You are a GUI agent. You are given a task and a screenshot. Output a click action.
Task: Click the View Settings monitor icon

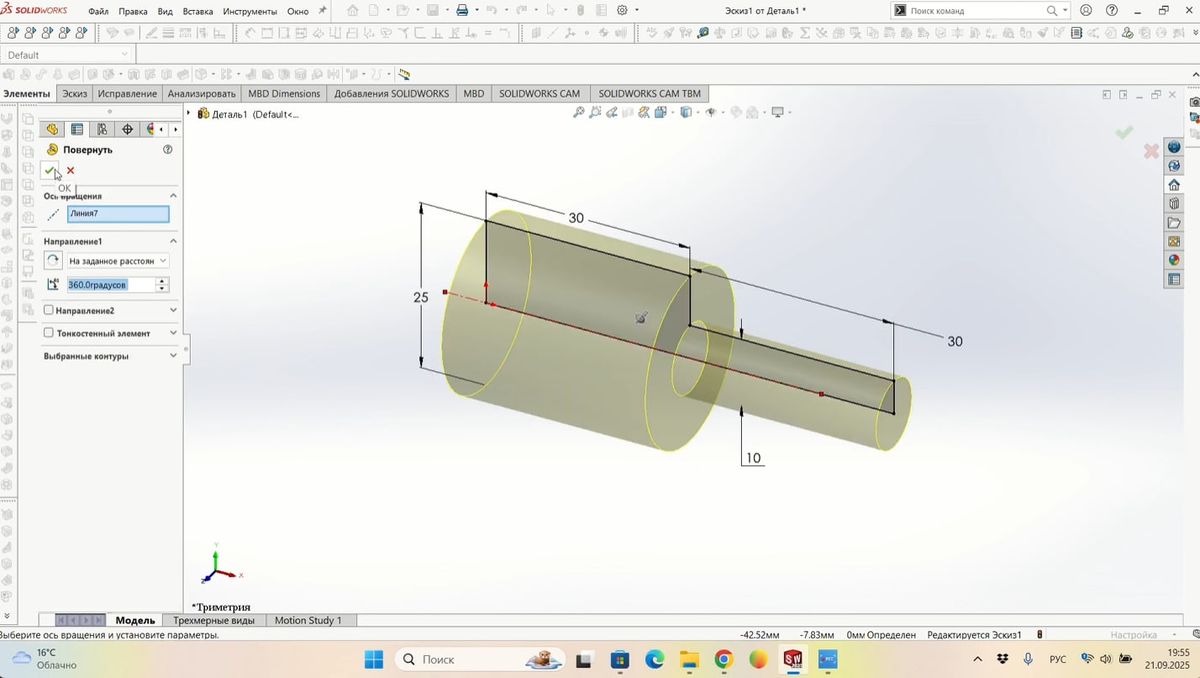click(x=777, y=113)
